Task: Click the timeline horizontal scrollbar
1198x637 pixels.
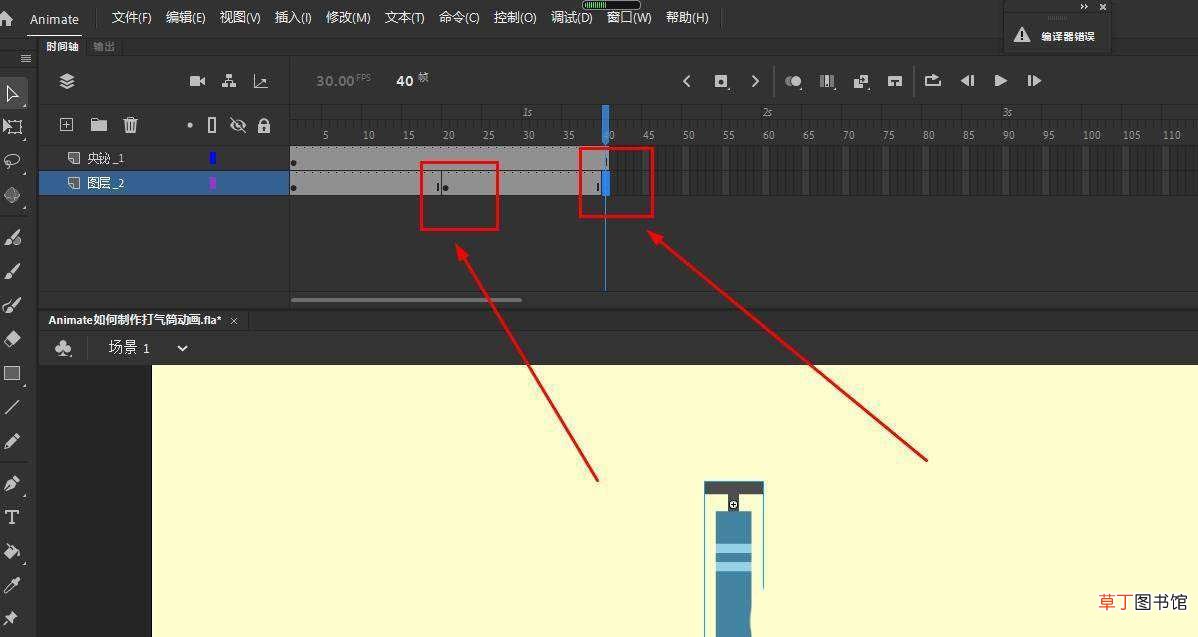Action: click(406, 300)
